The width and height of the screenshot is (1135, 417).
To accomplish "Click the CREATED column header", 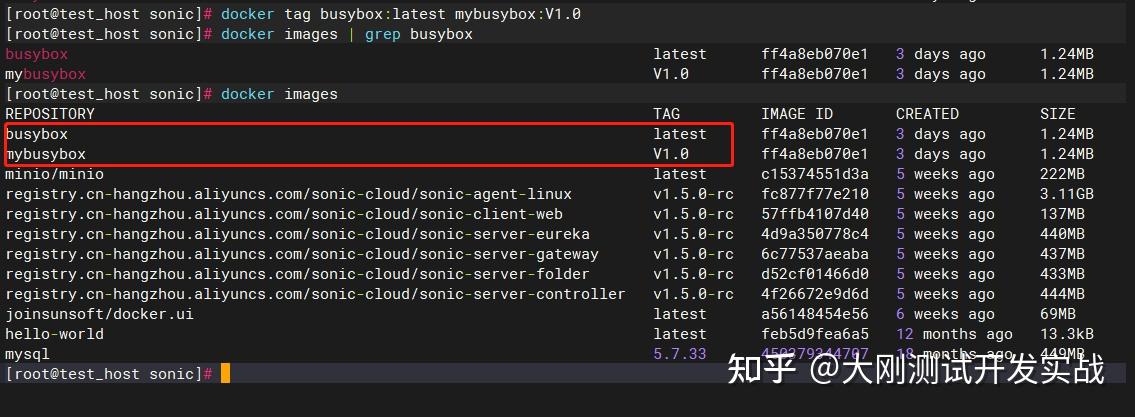I will [x=927, y=114].
